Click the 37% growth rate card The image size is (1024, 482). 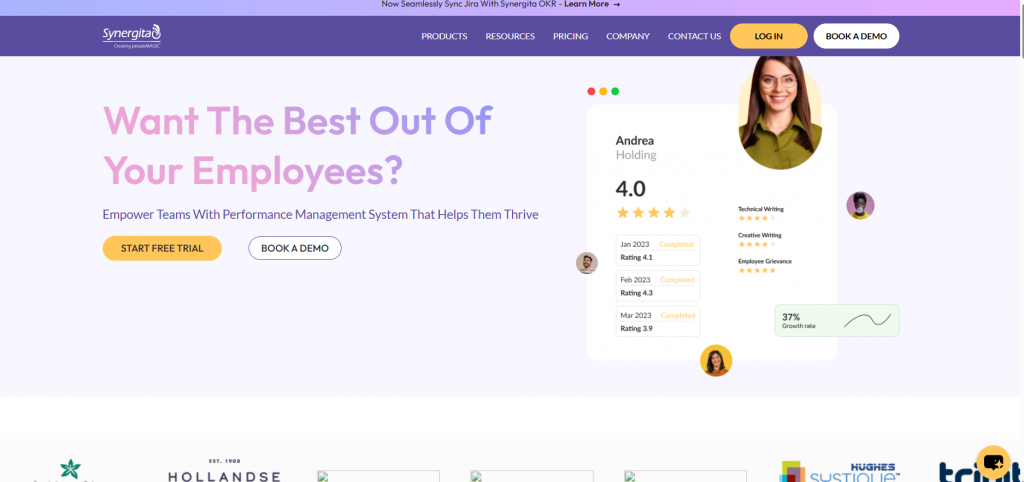pyautogui.click(x=836, y=320)
